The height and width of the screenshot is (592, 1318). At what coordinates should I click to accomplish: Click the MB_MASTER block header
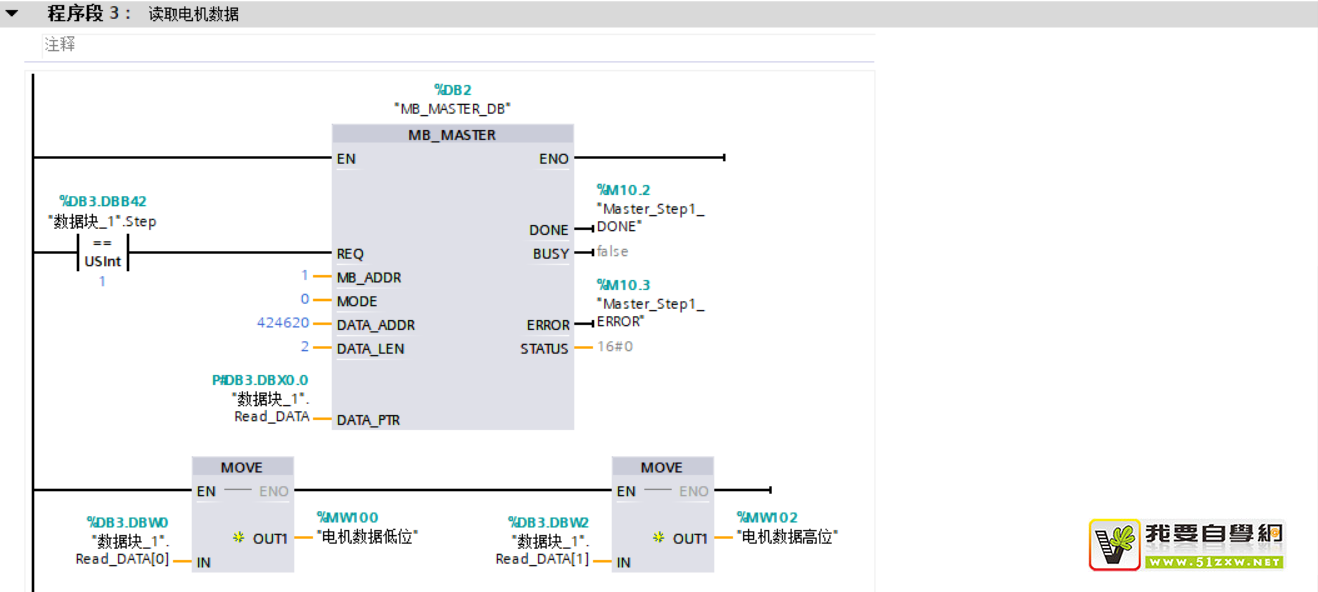coord(452,135)
